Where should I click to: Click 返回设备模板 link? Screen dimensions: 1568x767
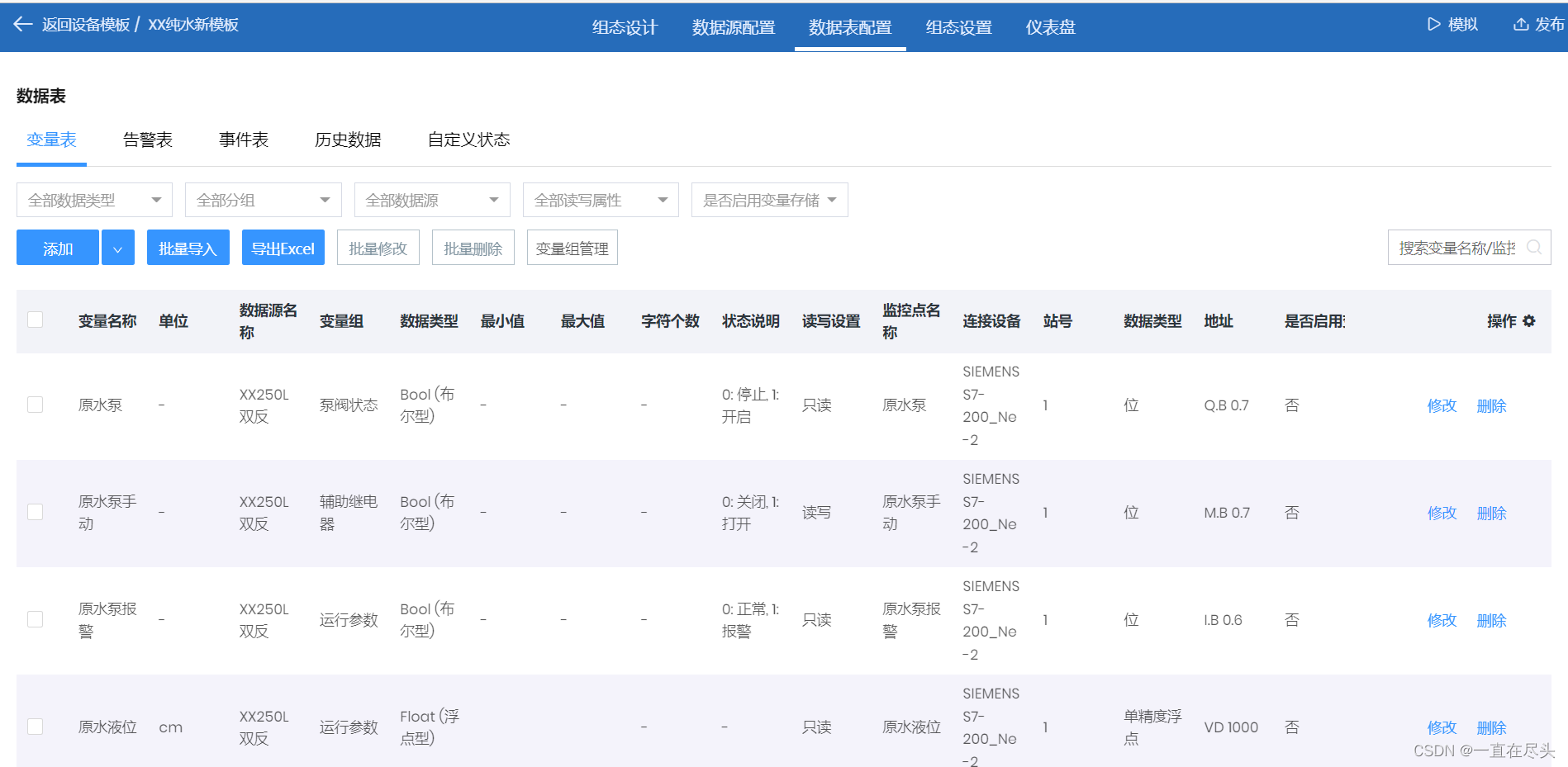[x=86, y=25]
